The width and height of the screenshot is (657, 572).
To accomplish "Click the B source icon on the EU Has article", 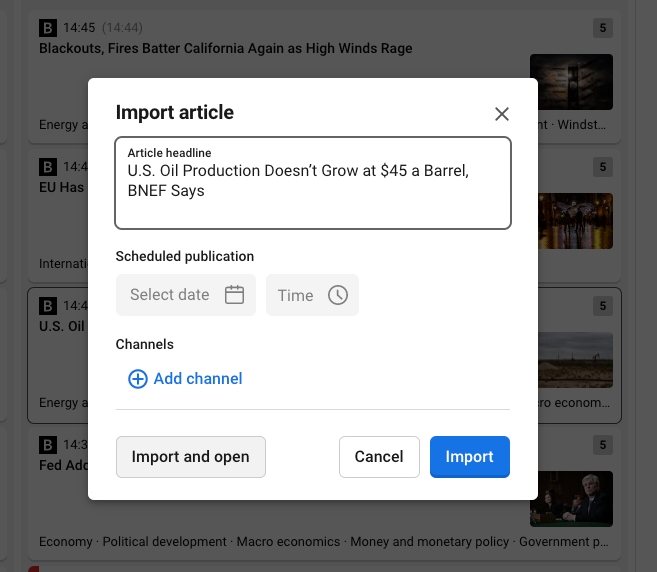I will tap(48, 167).
